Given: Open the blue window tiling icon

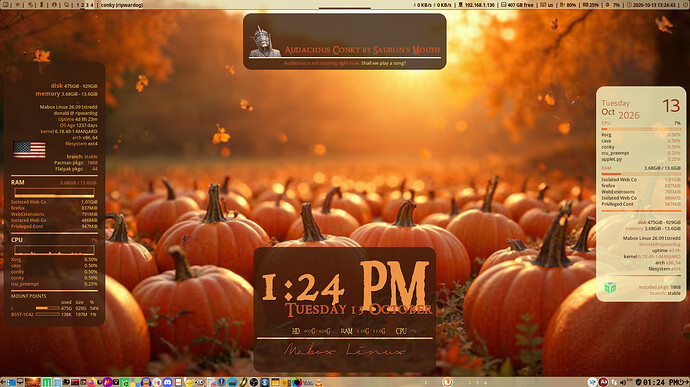Looking at the screenshot, I should 11,382.
